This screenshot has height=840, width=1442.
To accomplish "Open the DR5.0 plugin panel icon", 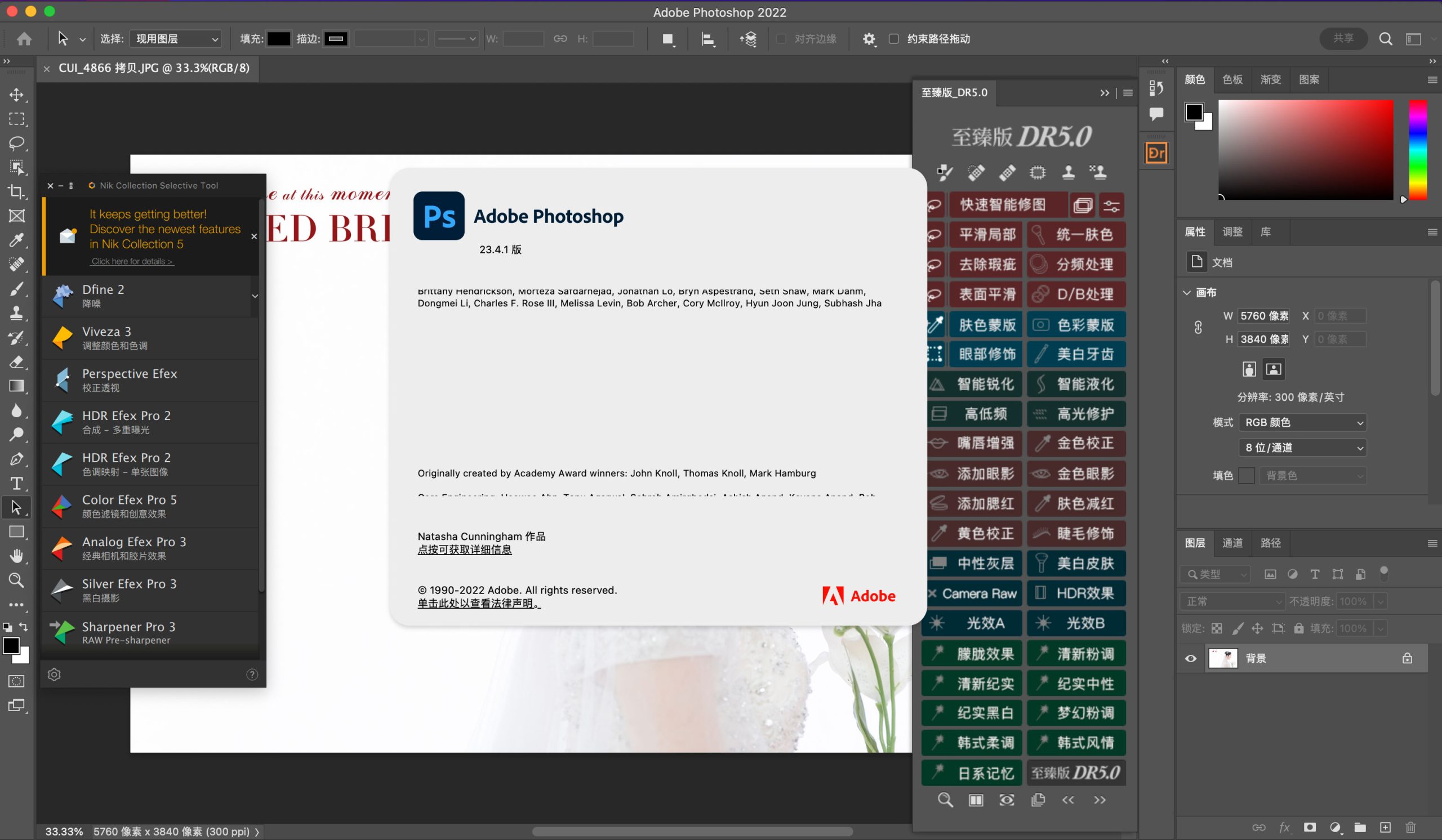I will pyautogui.click(x=1156, y=153).
